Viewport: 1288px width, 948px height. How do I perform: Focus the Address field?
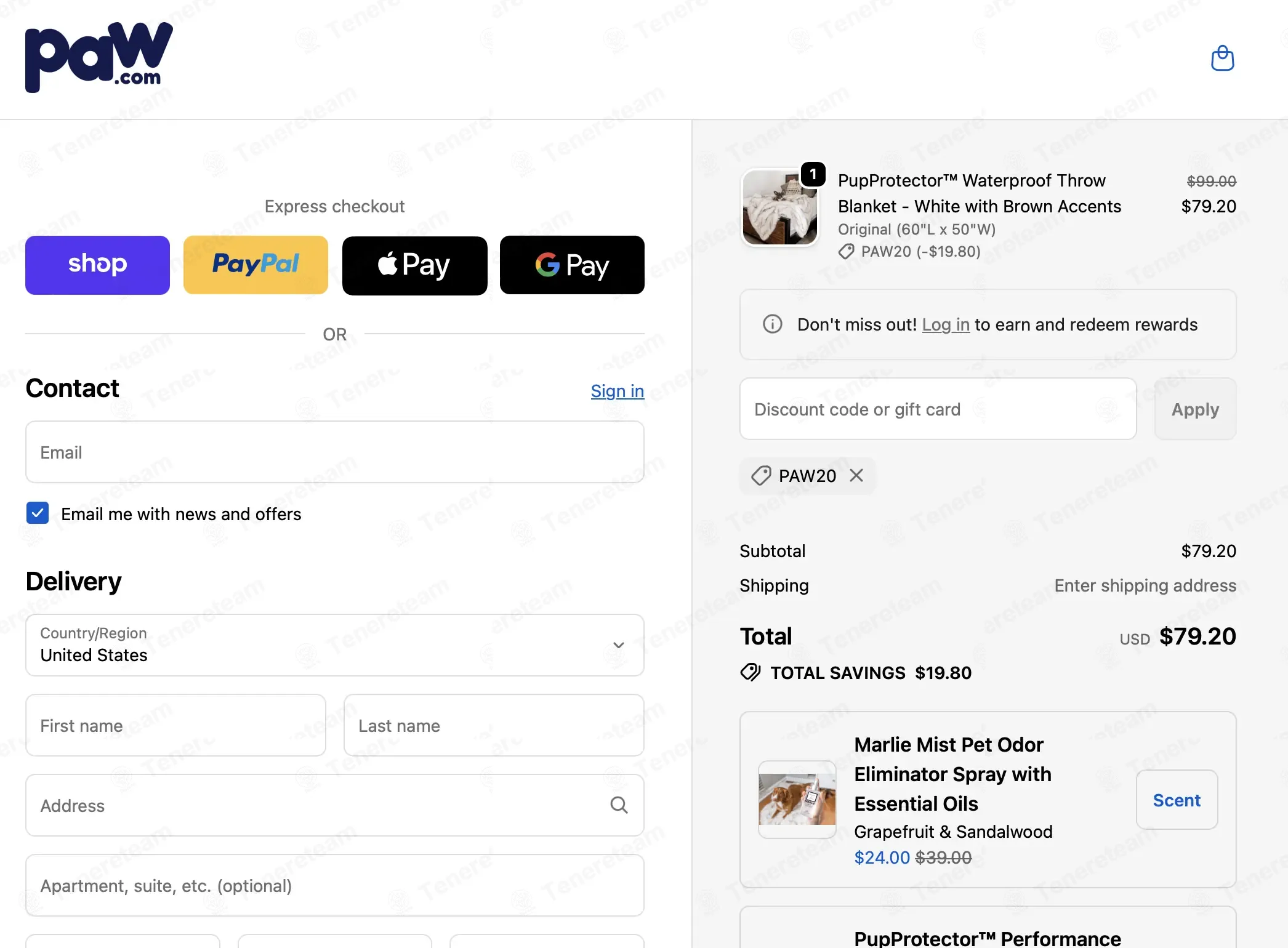pos(335,805)
